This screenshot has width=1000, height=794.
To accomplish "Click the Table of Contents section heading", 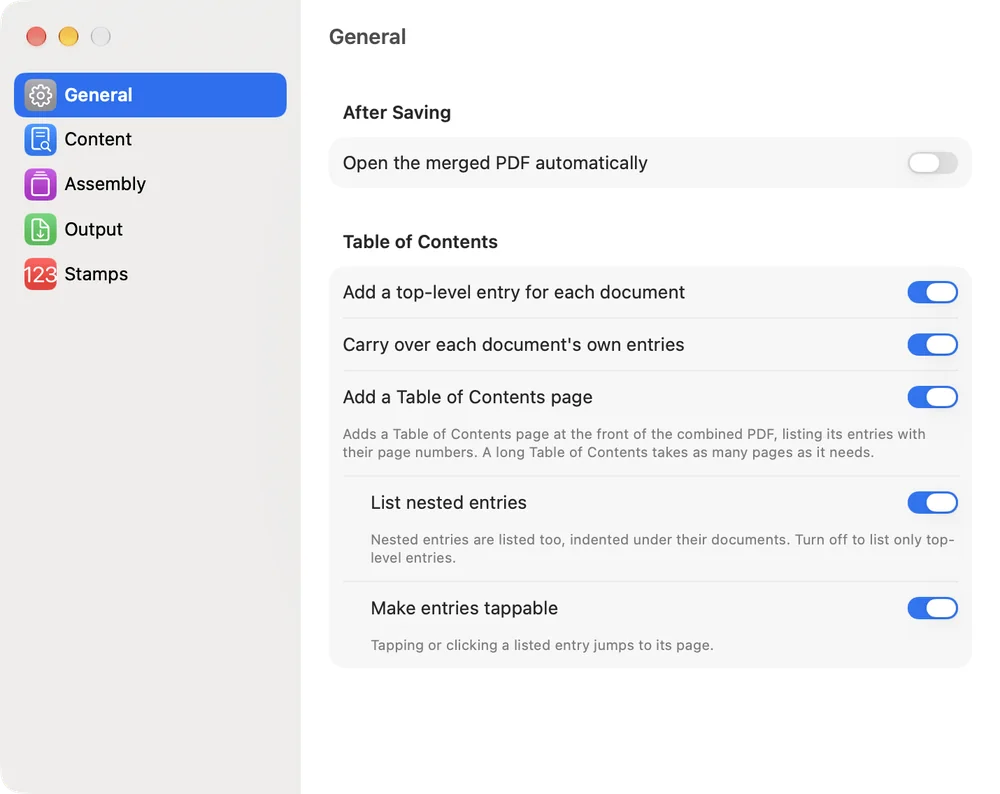I will [420, 242].
